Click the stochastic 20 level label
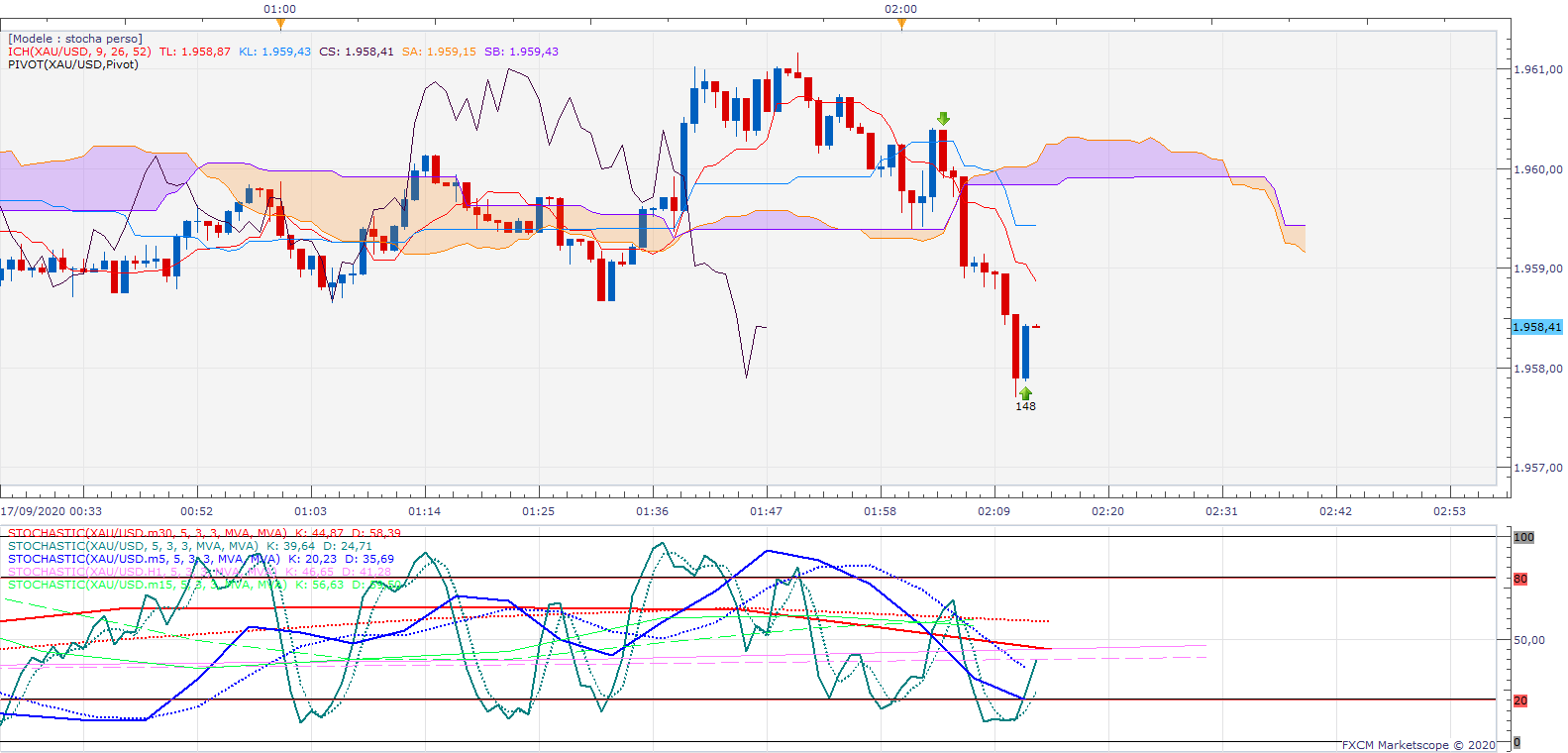Image resolution: width=1568 pixels, height=753 pixels. coord(1520,700)
